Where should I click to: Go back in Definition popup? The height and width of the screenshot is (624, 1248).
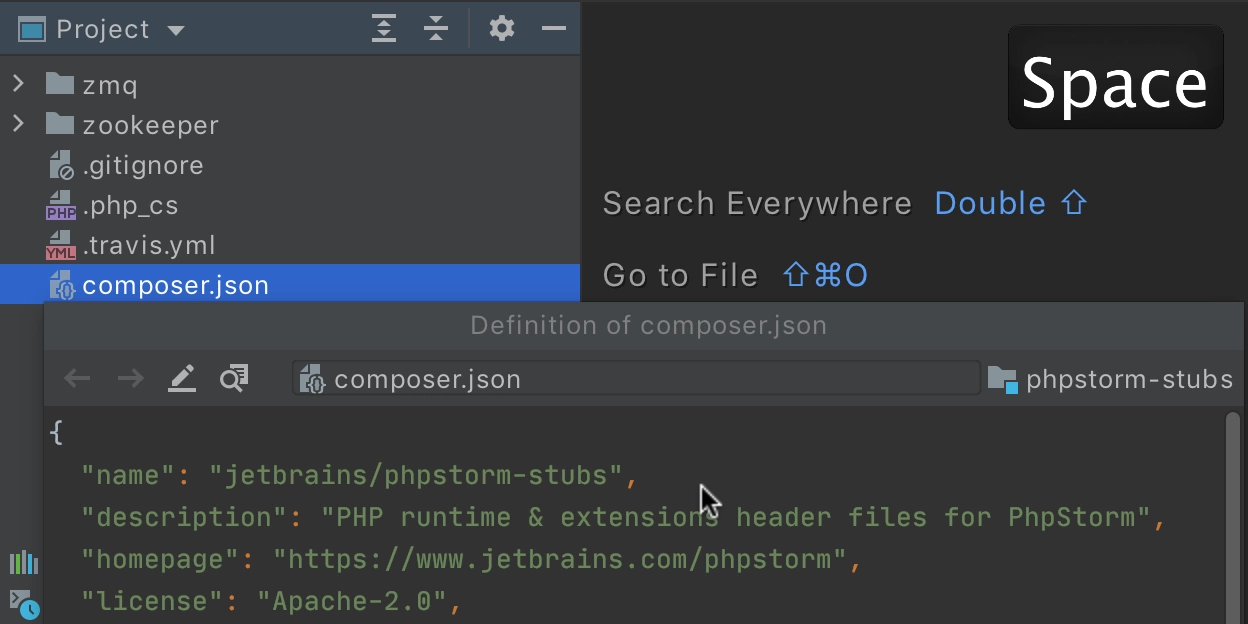(77, 378)
